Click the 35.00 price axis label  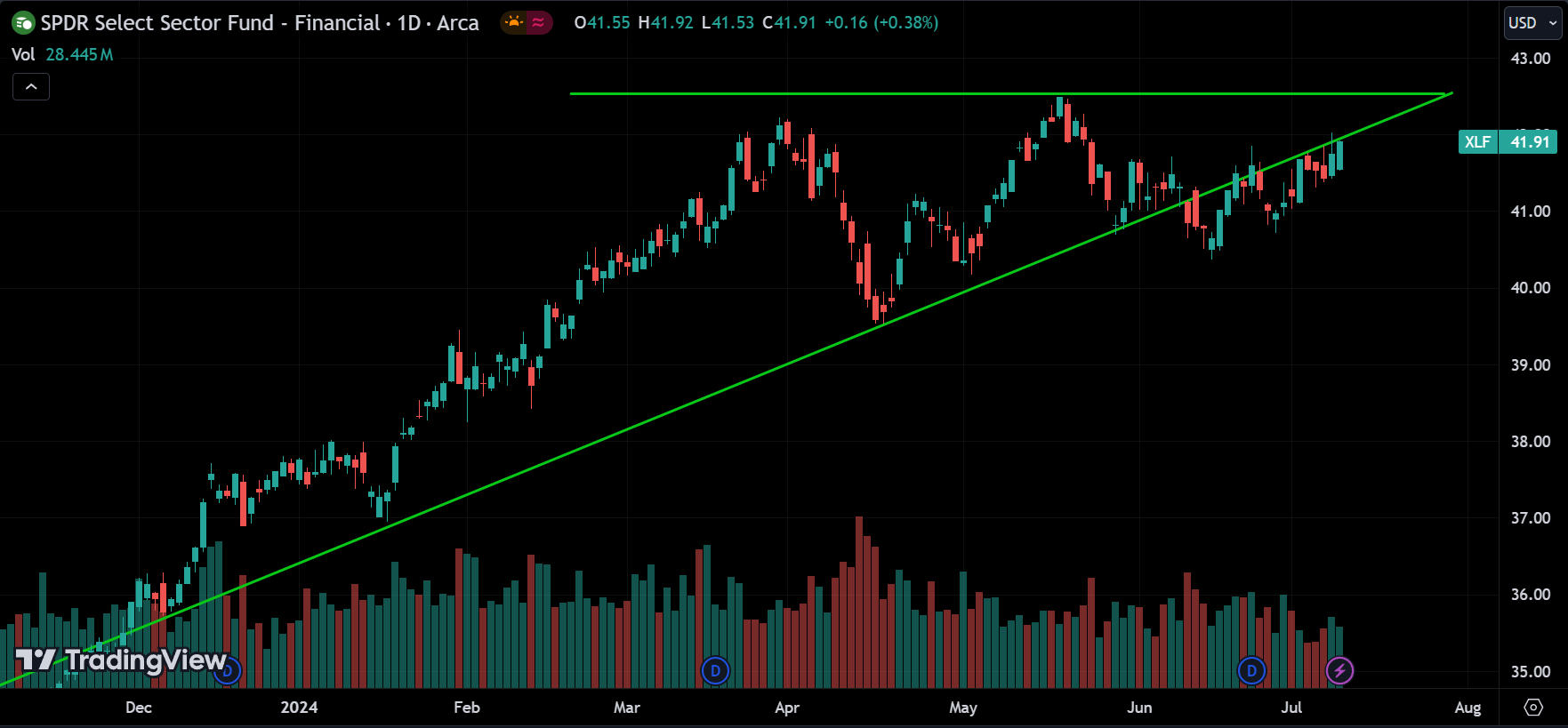click(1530, 672)
